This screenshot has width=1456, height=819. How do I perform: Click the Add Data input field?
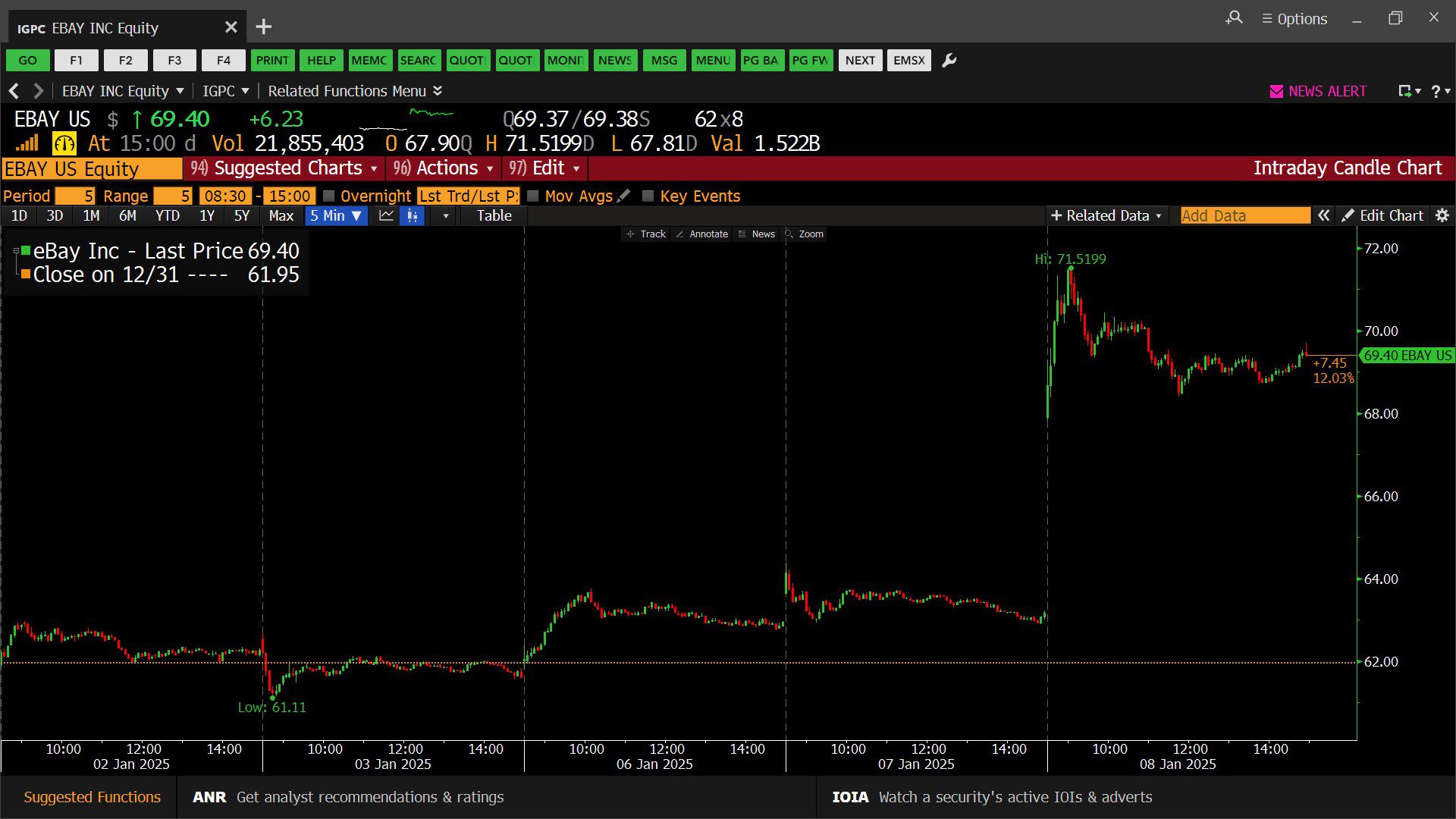coord(1244,216)
